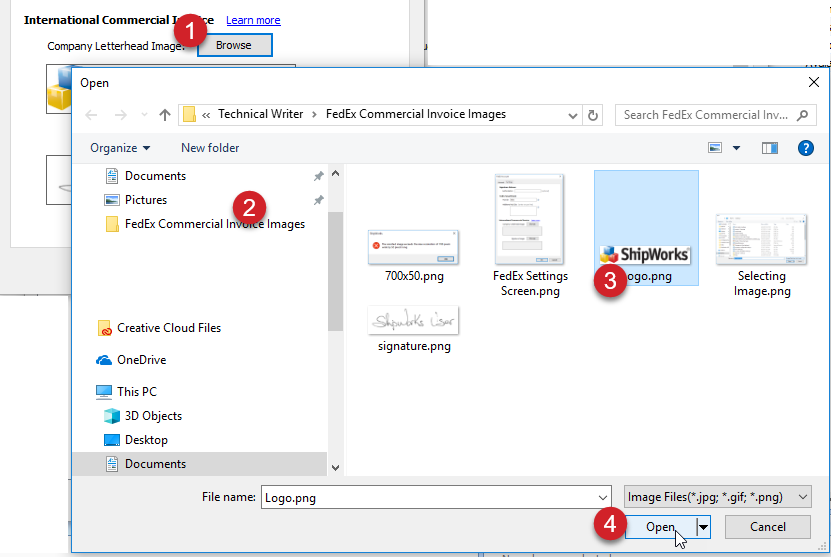
Task: Click the navigation pane scrollbar thumb
Action: [x=335, y=271]
